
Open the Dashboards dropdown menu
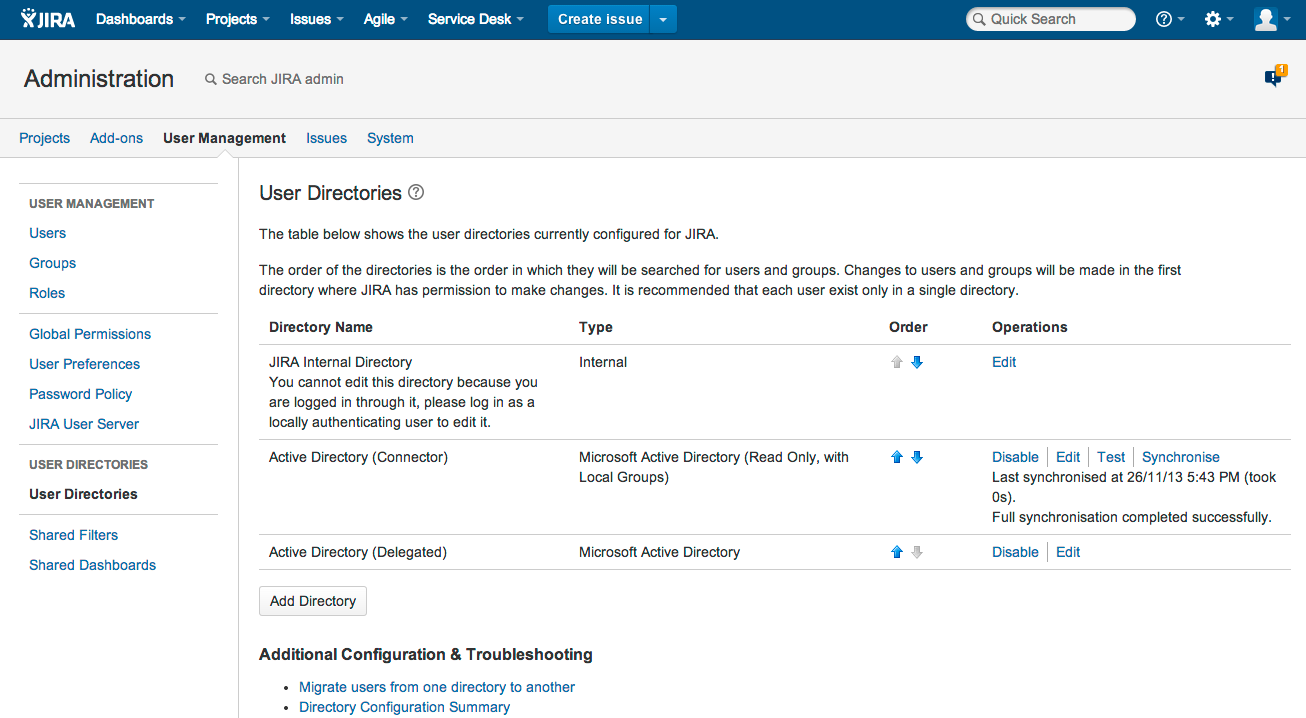pos(141,19)
